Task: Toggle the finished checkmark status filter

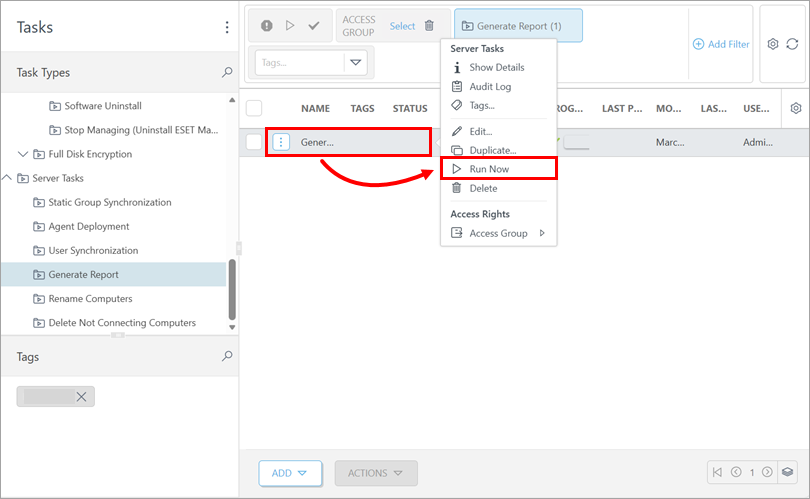Action: click(314, 26)
